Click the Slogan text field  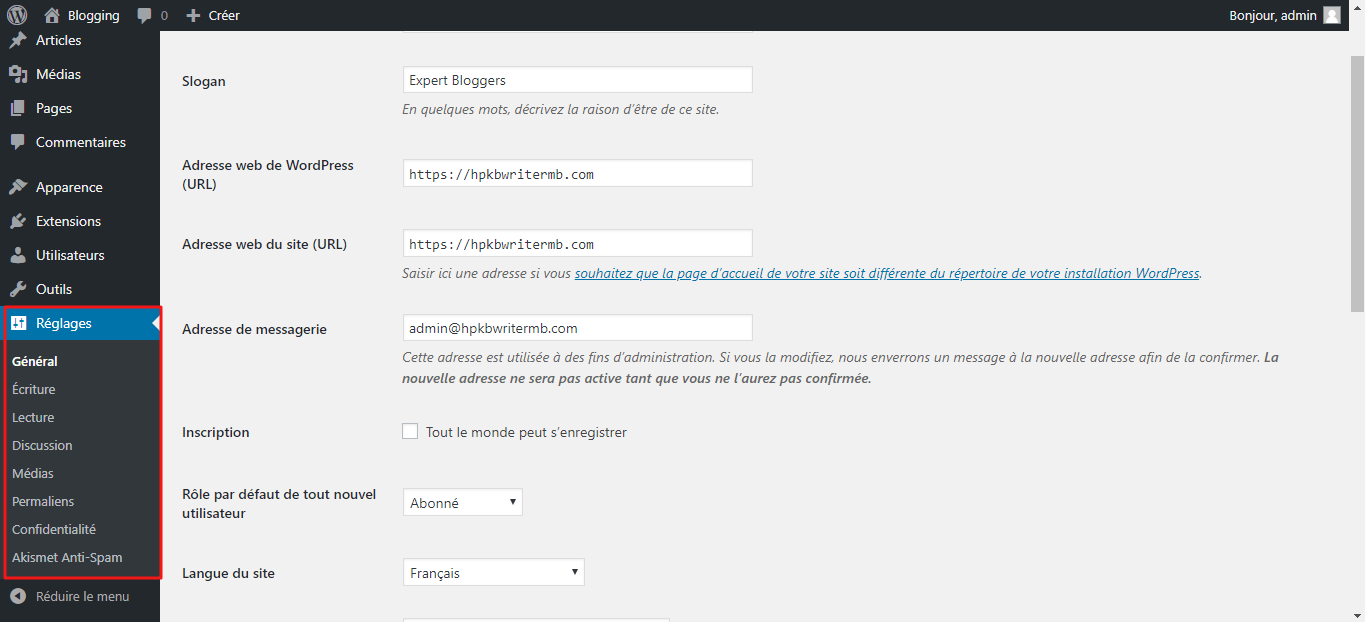(x=577, y=80)
